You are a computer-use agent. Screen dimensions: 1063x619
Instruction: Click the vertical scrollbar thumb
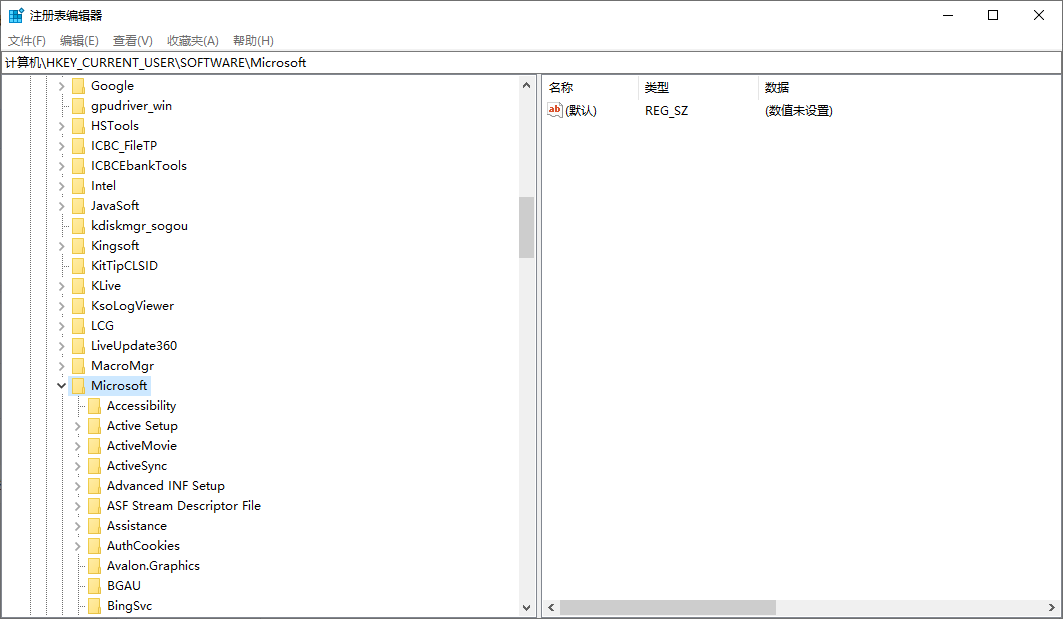526,228
